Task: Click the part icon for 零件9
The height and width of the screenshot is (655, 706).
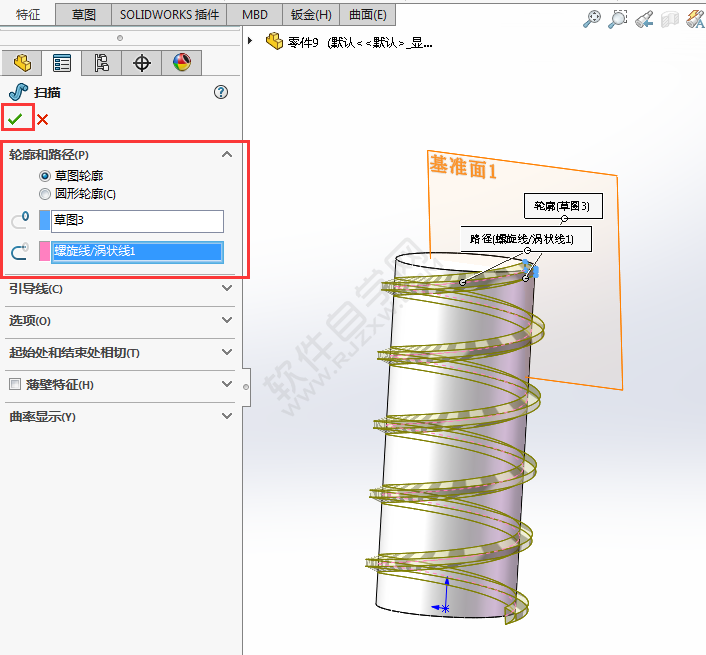Action: (274, 41)
